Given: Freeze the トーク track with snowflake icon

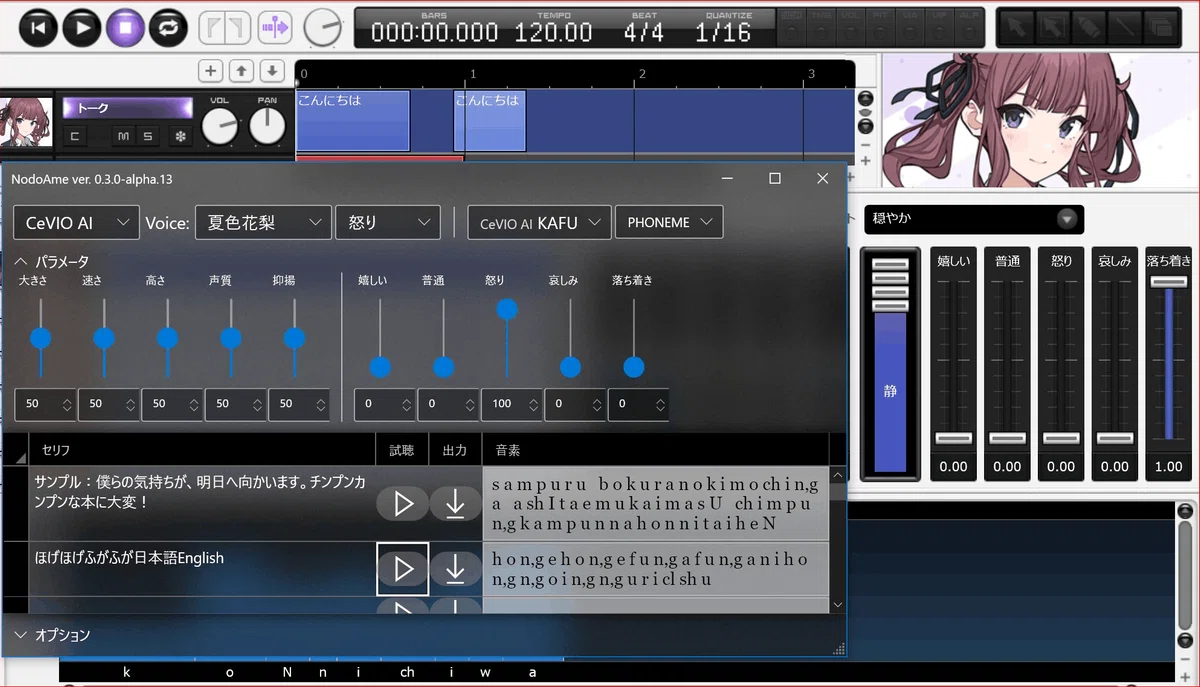Looking at the screenshot, I should pyautogui.click(x=181, y=136).
